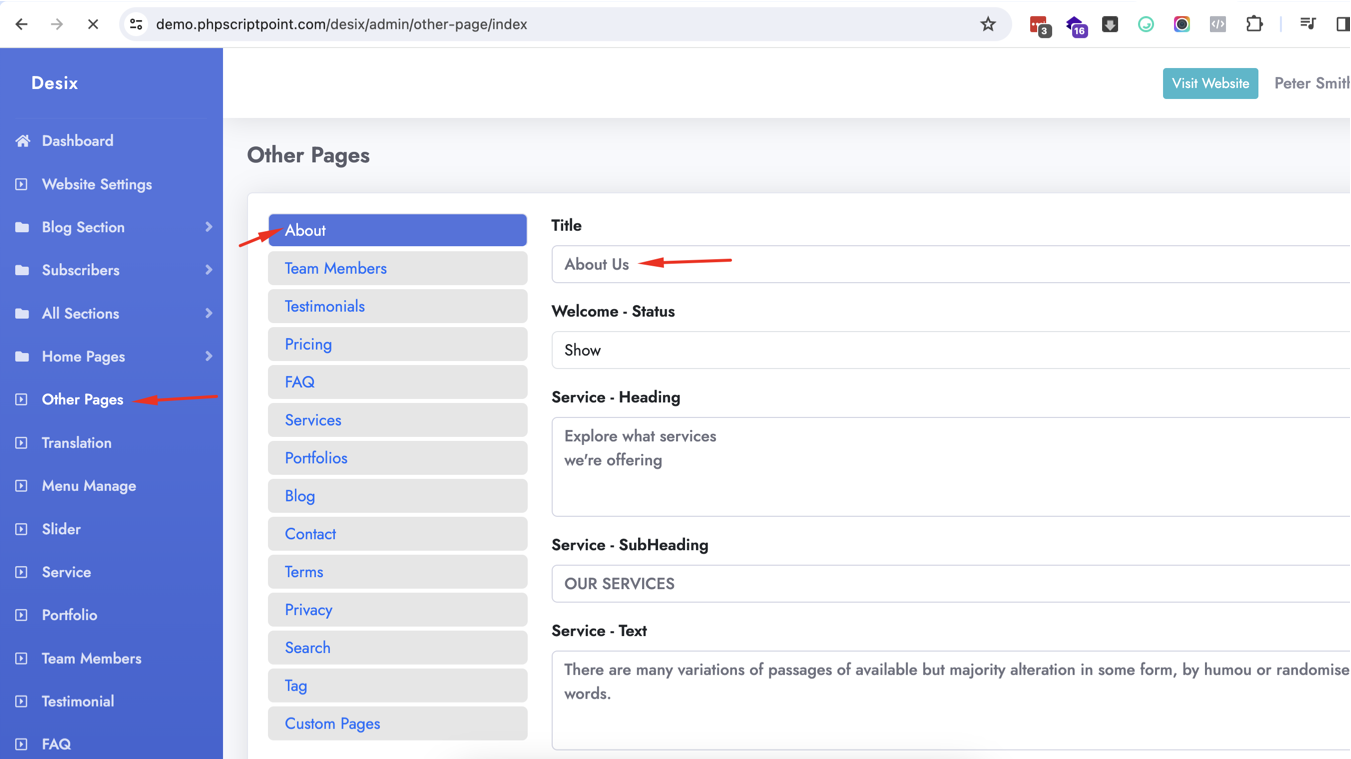Image resolution: width=1351 pixels, height=759 pixels.
Task: Click the Dashboard home icon in sidebar
Action: [x=22, y=141]
